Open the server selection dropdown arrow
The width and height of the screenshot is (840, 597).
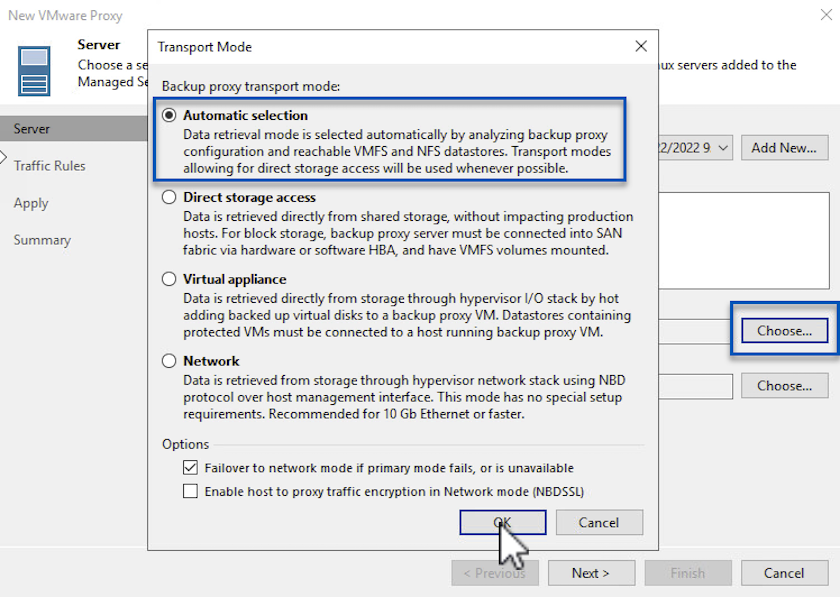723,148
